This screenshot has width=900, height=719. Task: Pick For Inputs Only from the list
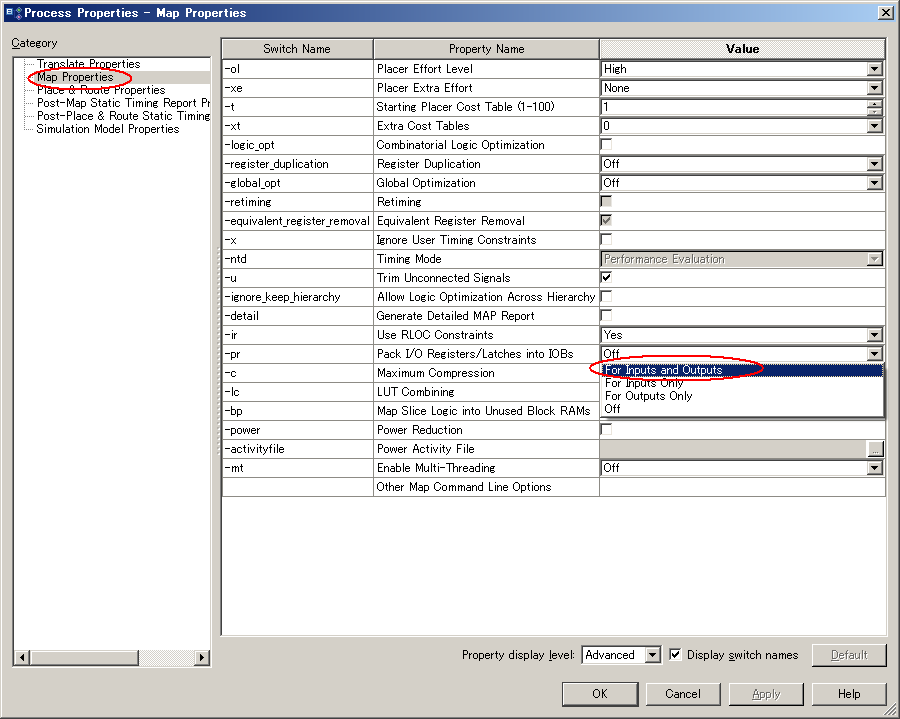[644, 383]
